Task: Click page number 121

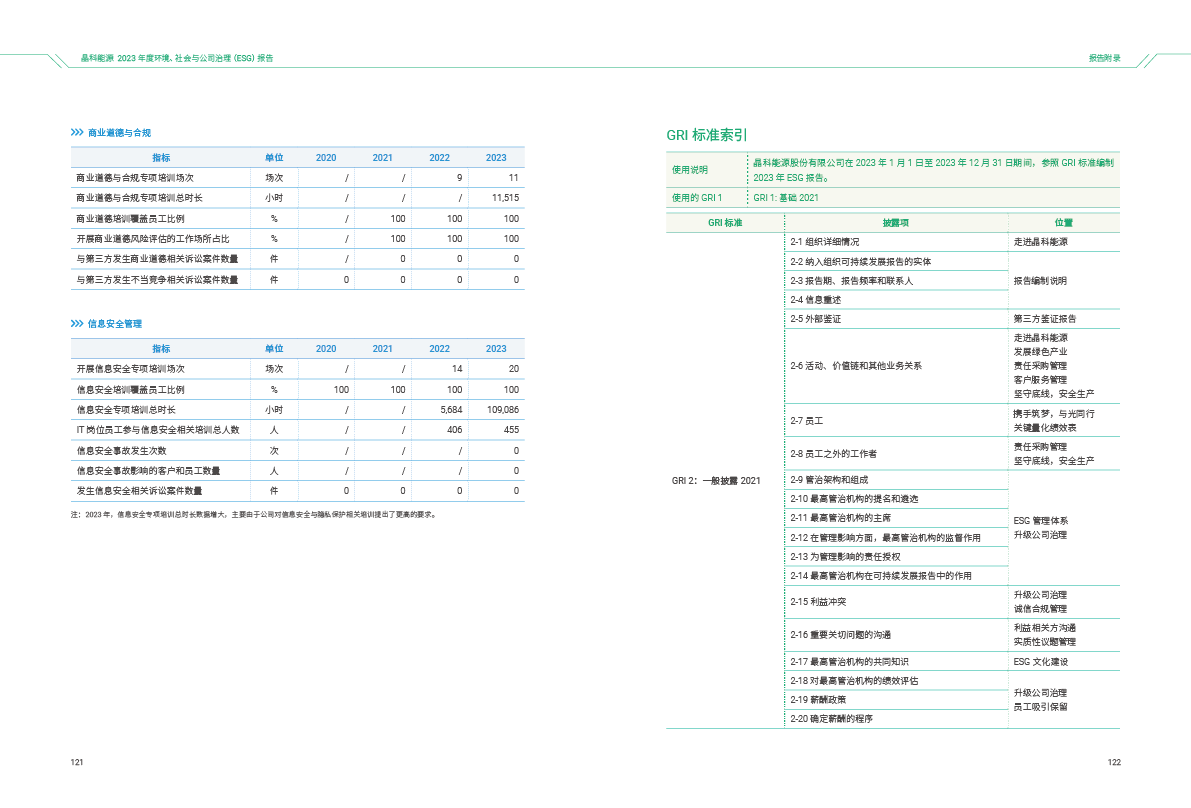Action: tap(76, 763)
